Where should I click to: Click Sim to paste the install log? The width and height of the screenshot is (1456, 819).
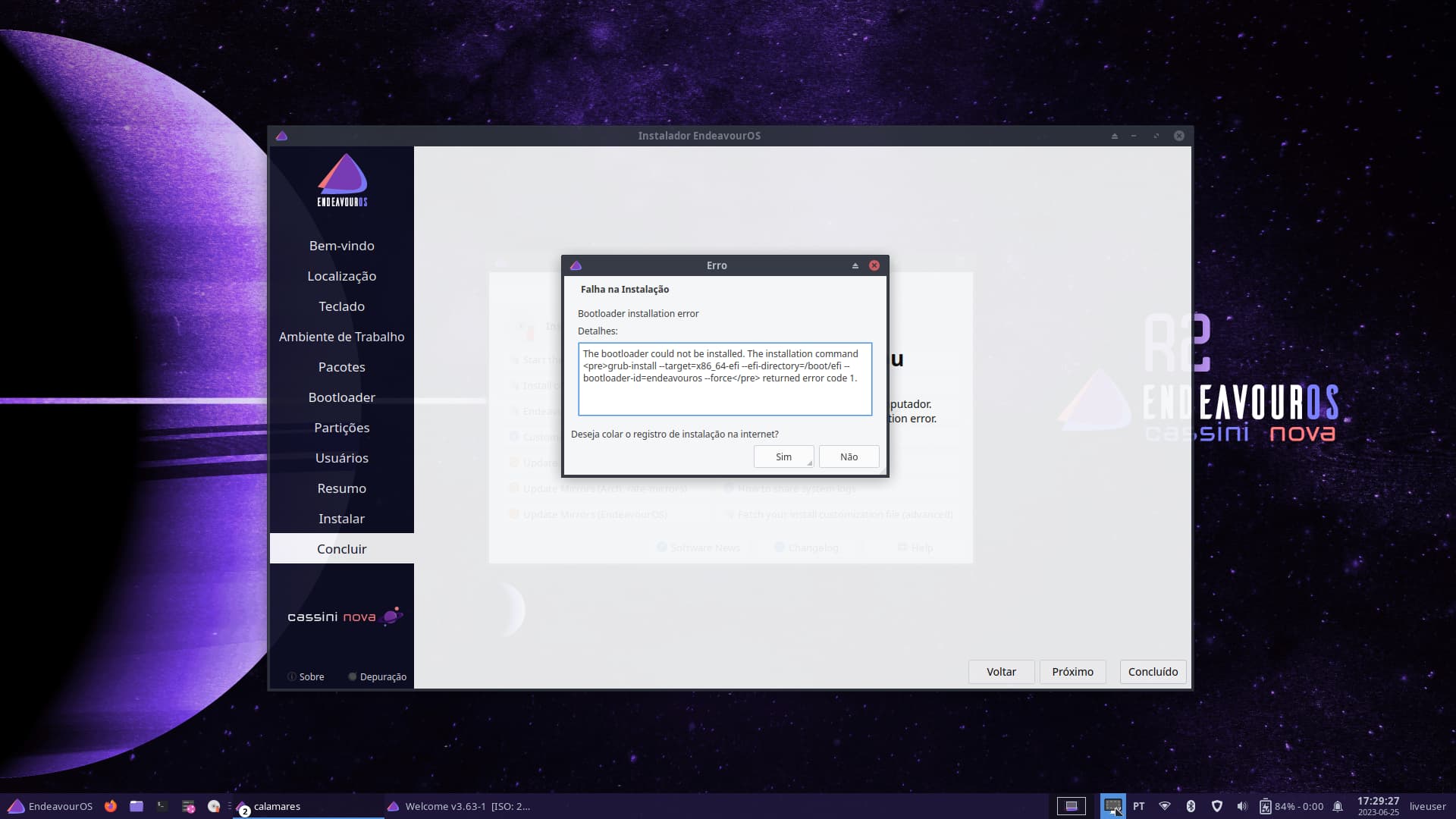click(x=783, y=457)
